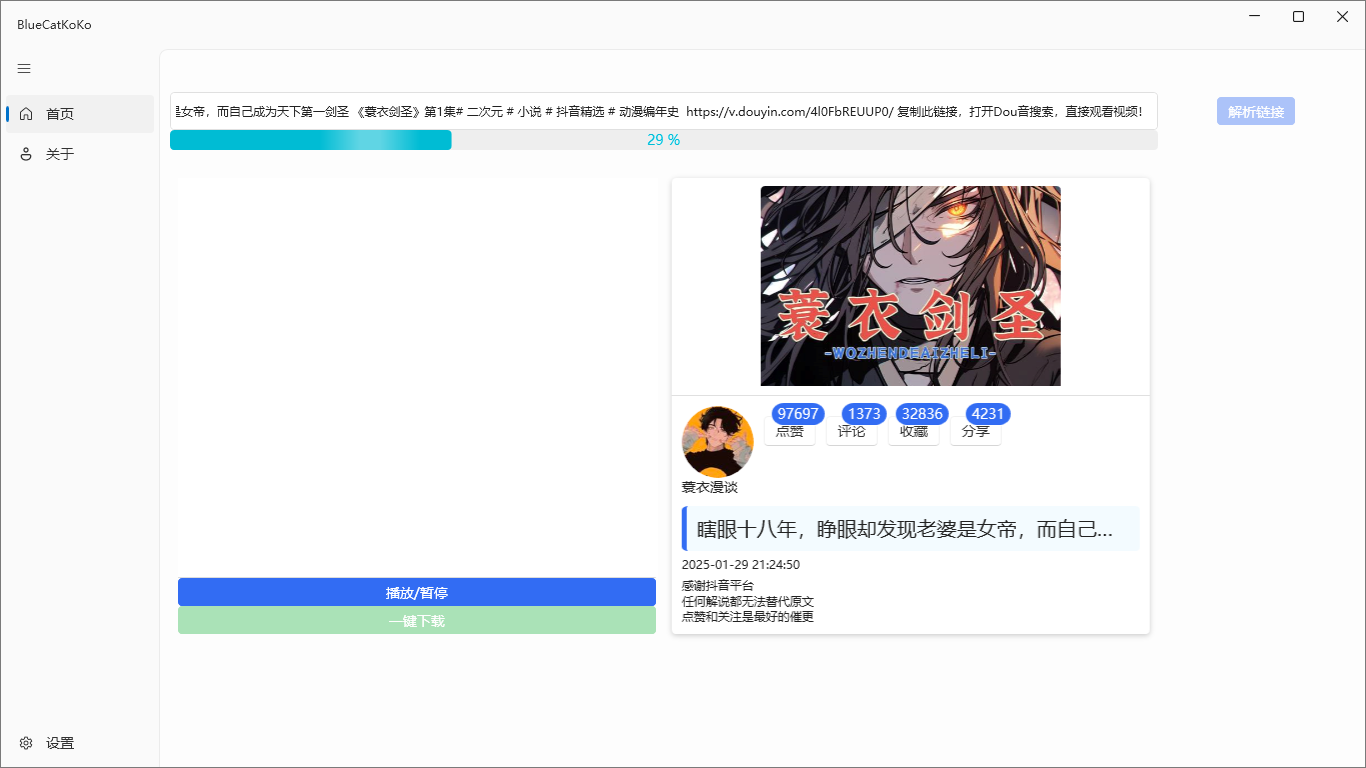This screenshot has height=768, width=1366.
Task: Click the 点赞 button
Action: pyautogui.click(x=790, y=432)
